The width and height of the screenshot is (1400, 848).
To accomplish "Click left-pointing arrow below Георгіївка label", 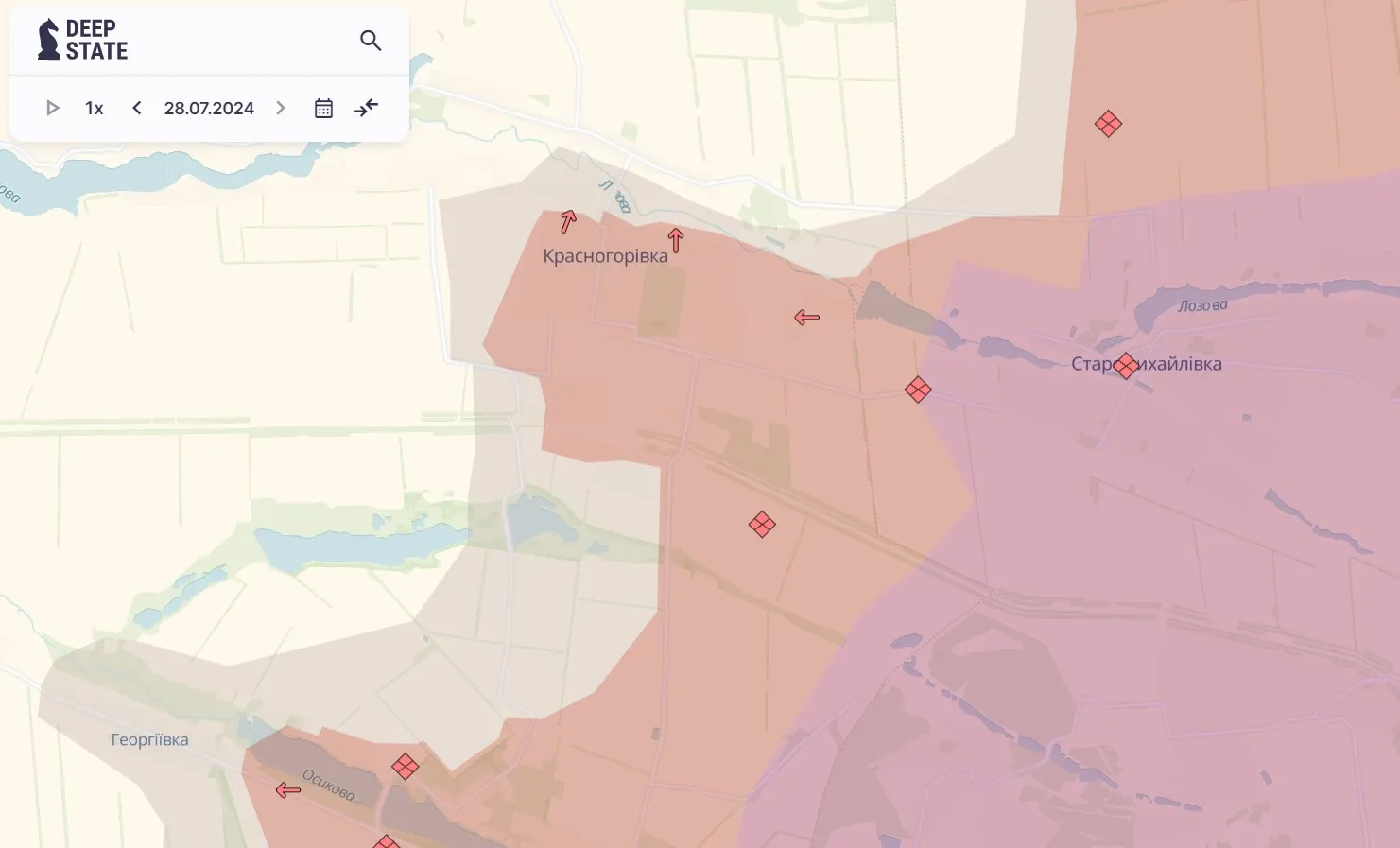I will 288,790.
